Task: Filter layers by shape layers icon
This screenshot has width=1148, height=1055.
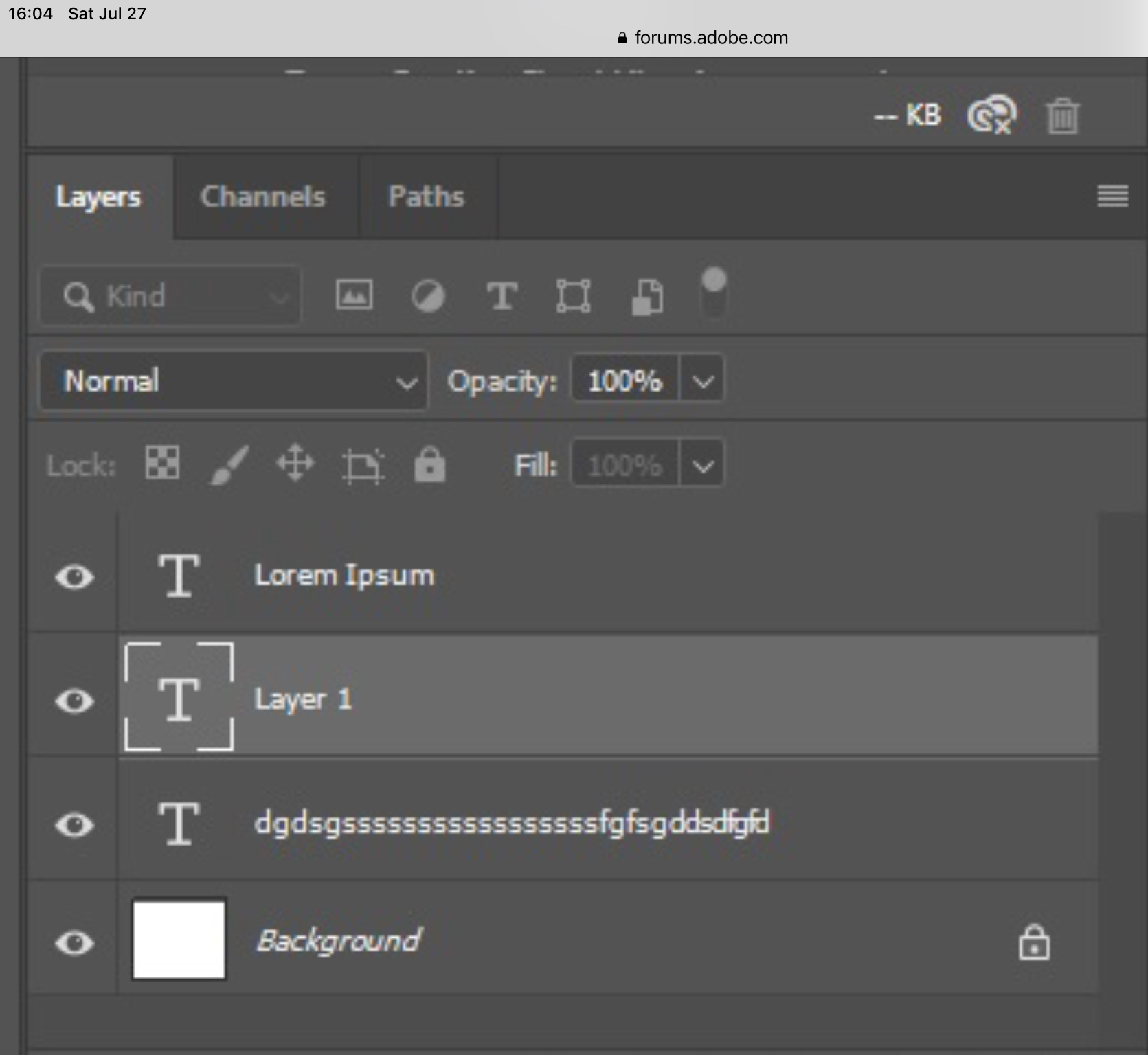Action: coord(573,296)
